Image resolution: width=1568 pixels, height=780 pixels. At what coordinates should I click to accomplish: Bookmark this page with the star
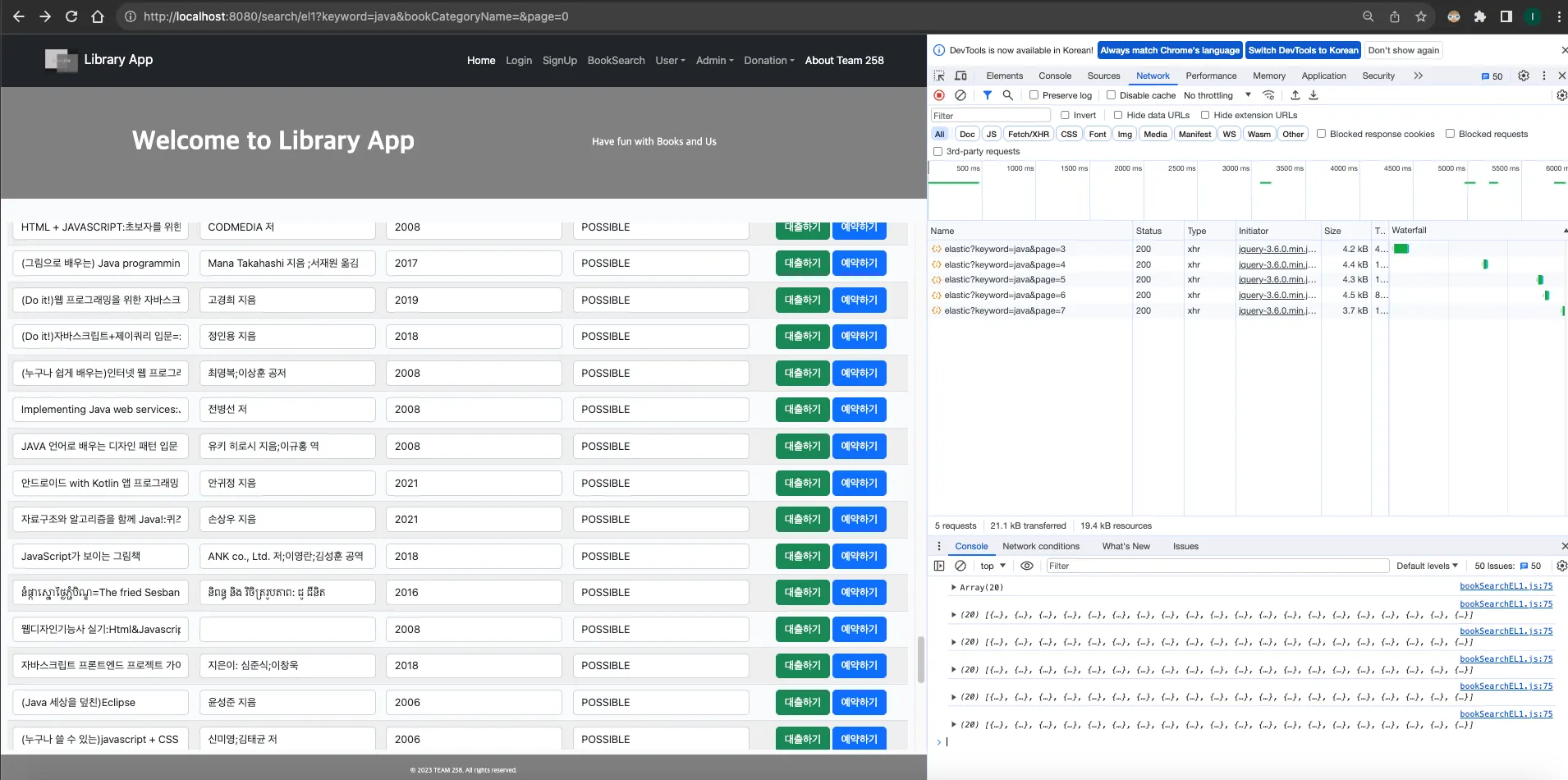[x=1421, y=16]
